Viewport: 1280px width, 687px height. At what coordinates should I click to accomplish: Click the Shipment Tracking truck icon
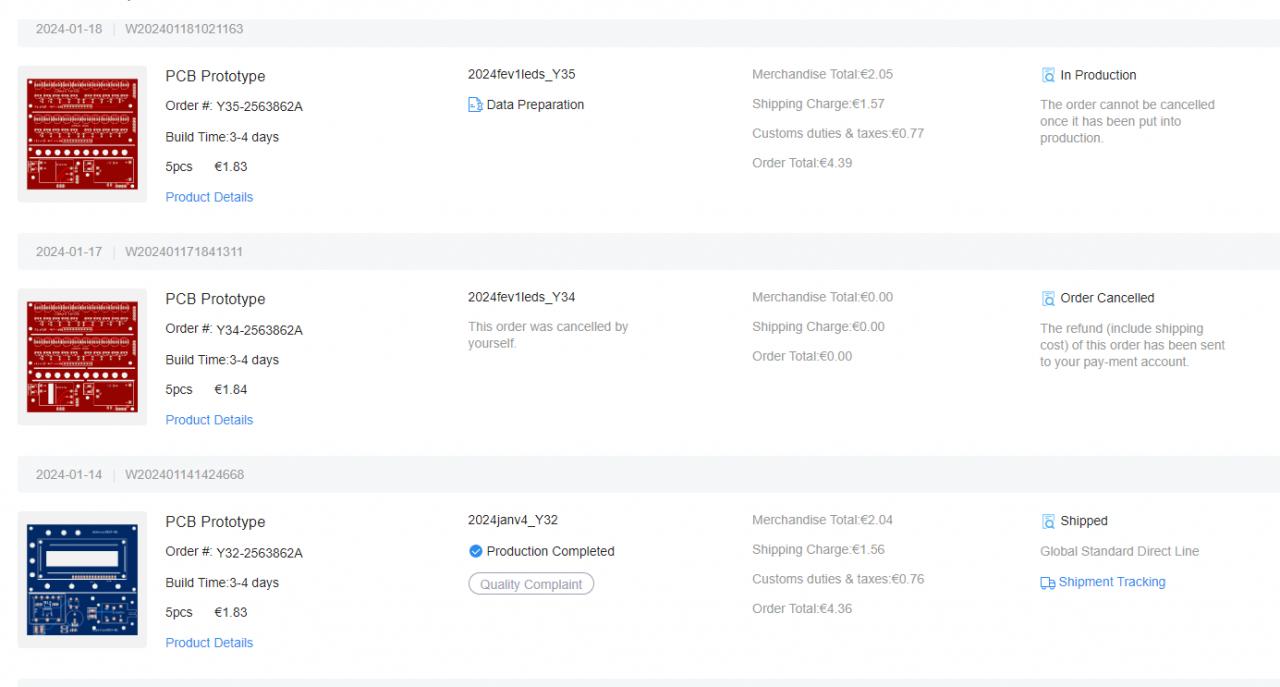point(1048,582)
